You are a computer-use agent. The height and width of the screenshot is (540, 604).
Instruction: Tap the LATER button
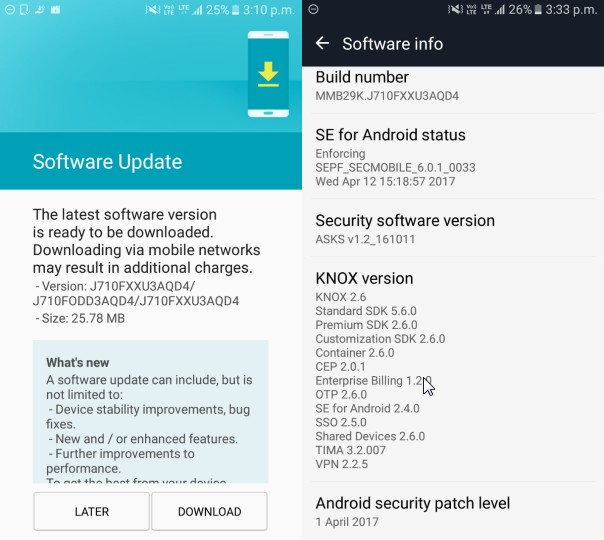coord(91,511)
